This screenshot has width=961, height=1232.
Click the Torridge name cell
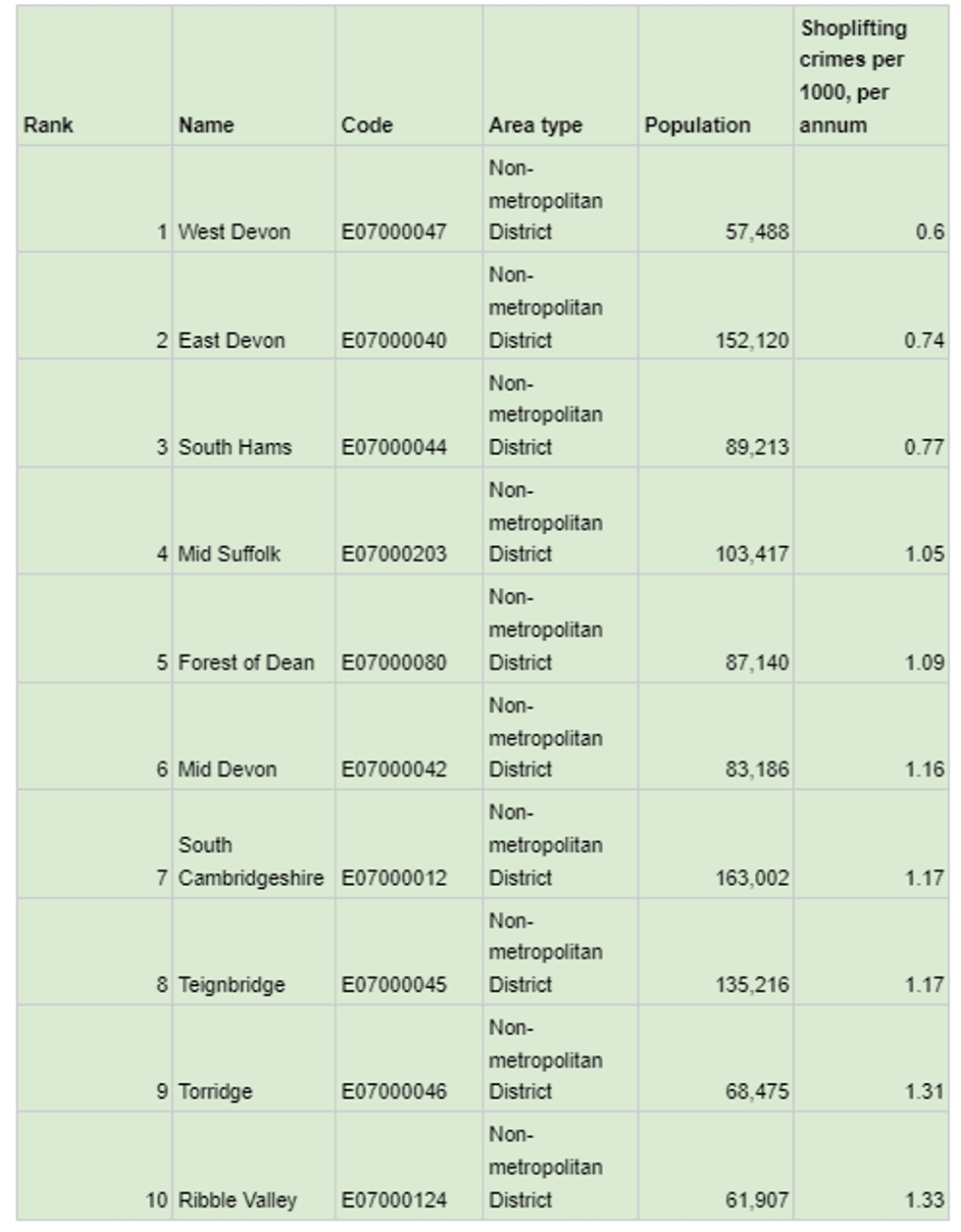pyautogui.click(x=216, y=1092)
